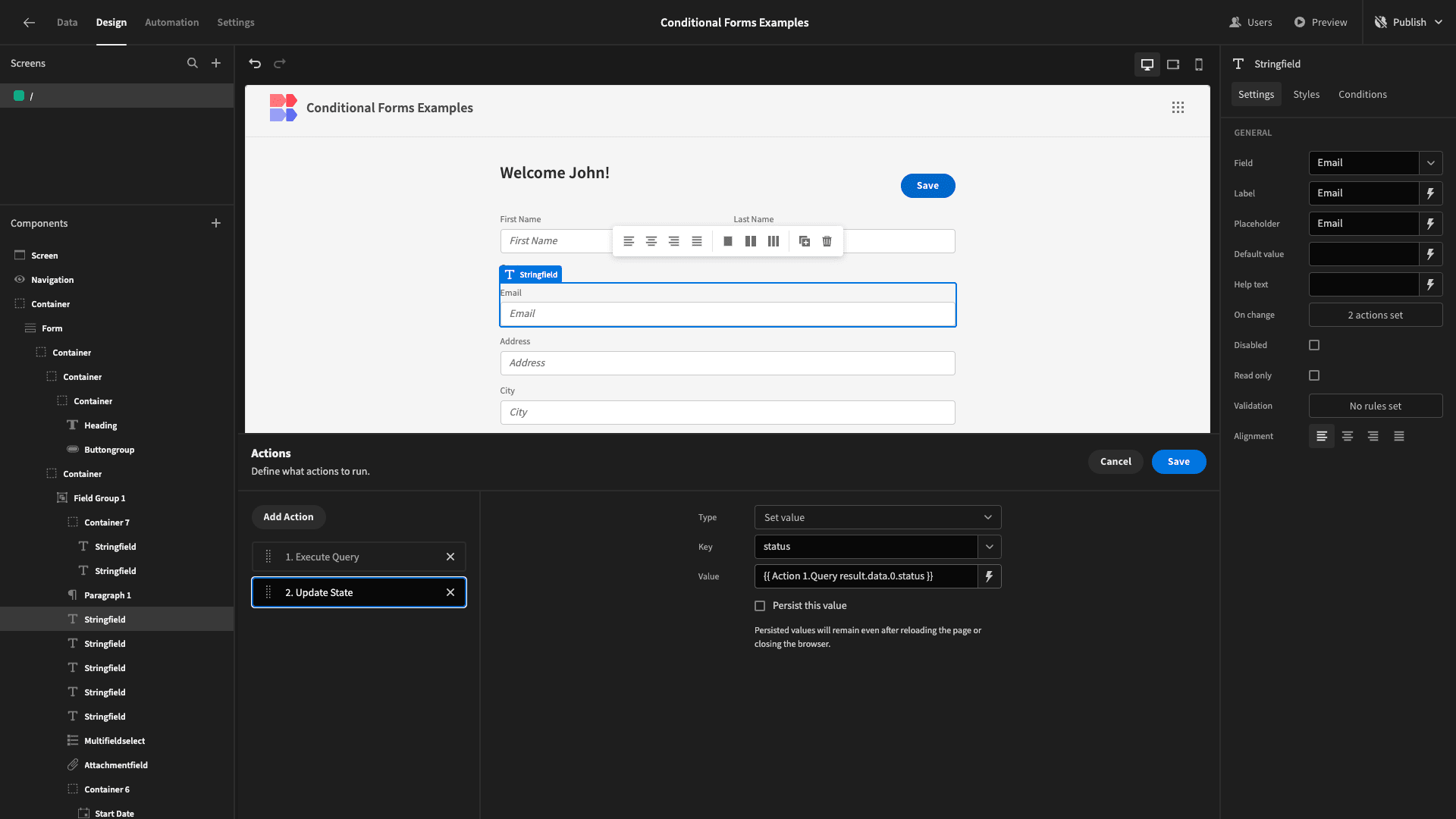
Task: Switch to desktop preview size
Action: coord(1147,64)
